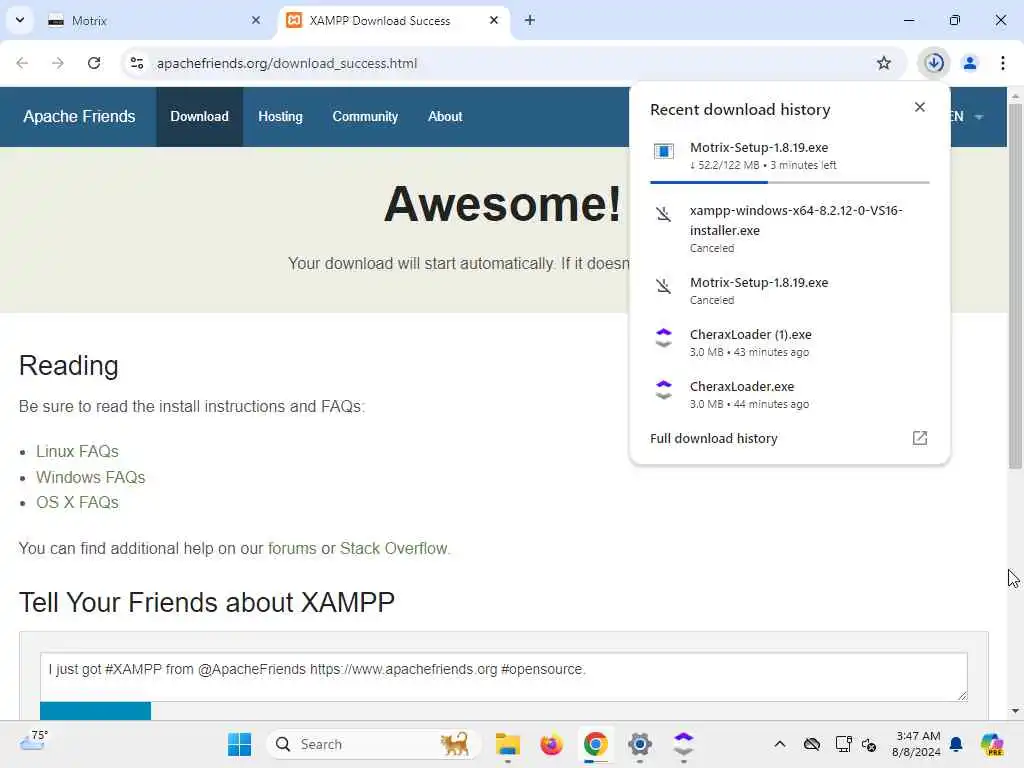
Task: Close the XAMPP Download Success tab
Action: pyautogui.click(x=494, y=20)
